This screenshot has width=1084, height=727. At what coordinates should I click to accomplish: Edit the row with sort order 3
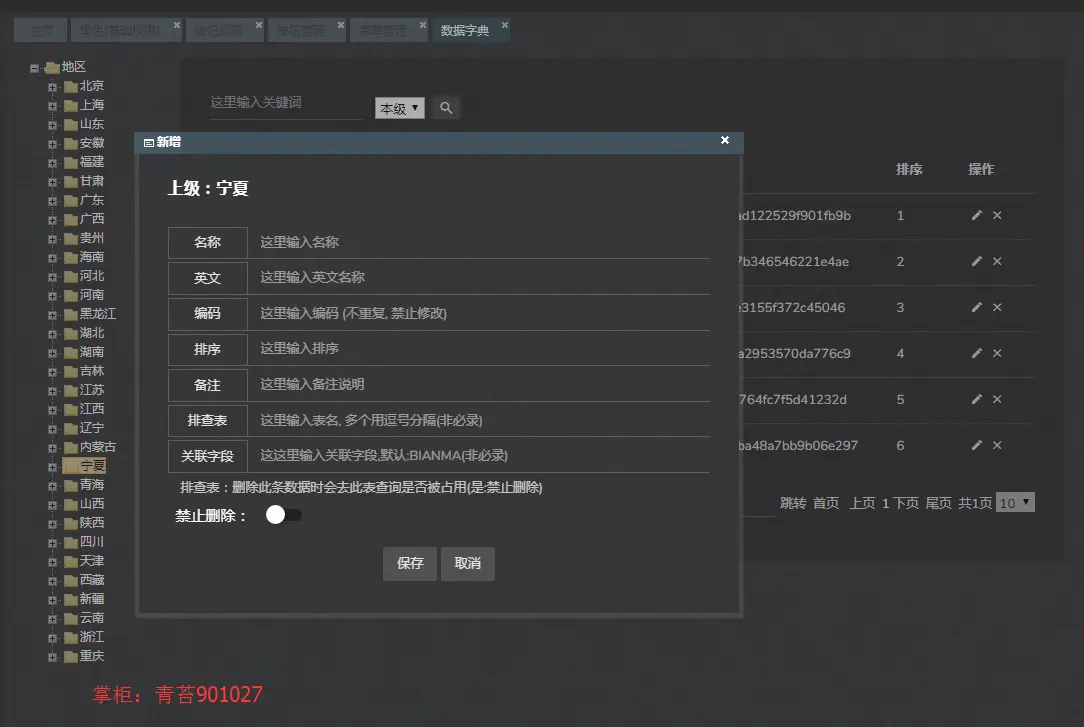pyautogui.click(x=976, y=308)
